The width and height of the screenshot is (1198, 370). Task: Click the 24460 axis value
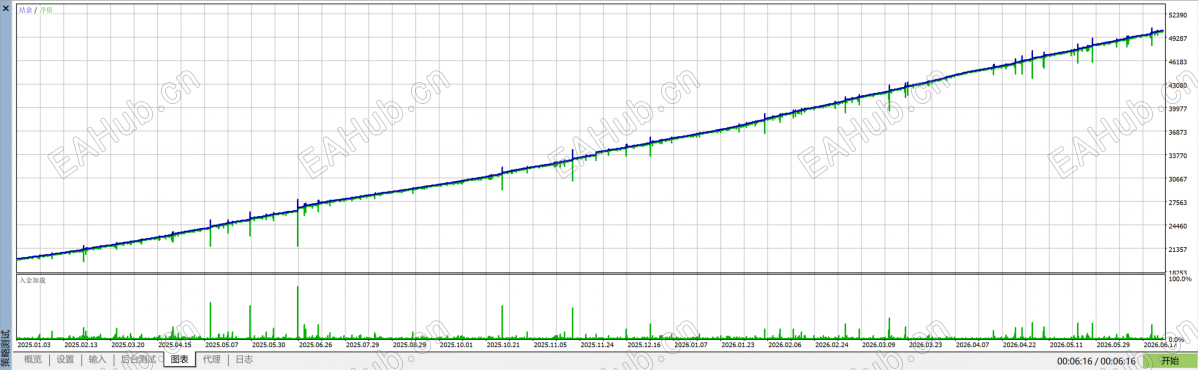pyautogui.click(x=1179, y=227)
